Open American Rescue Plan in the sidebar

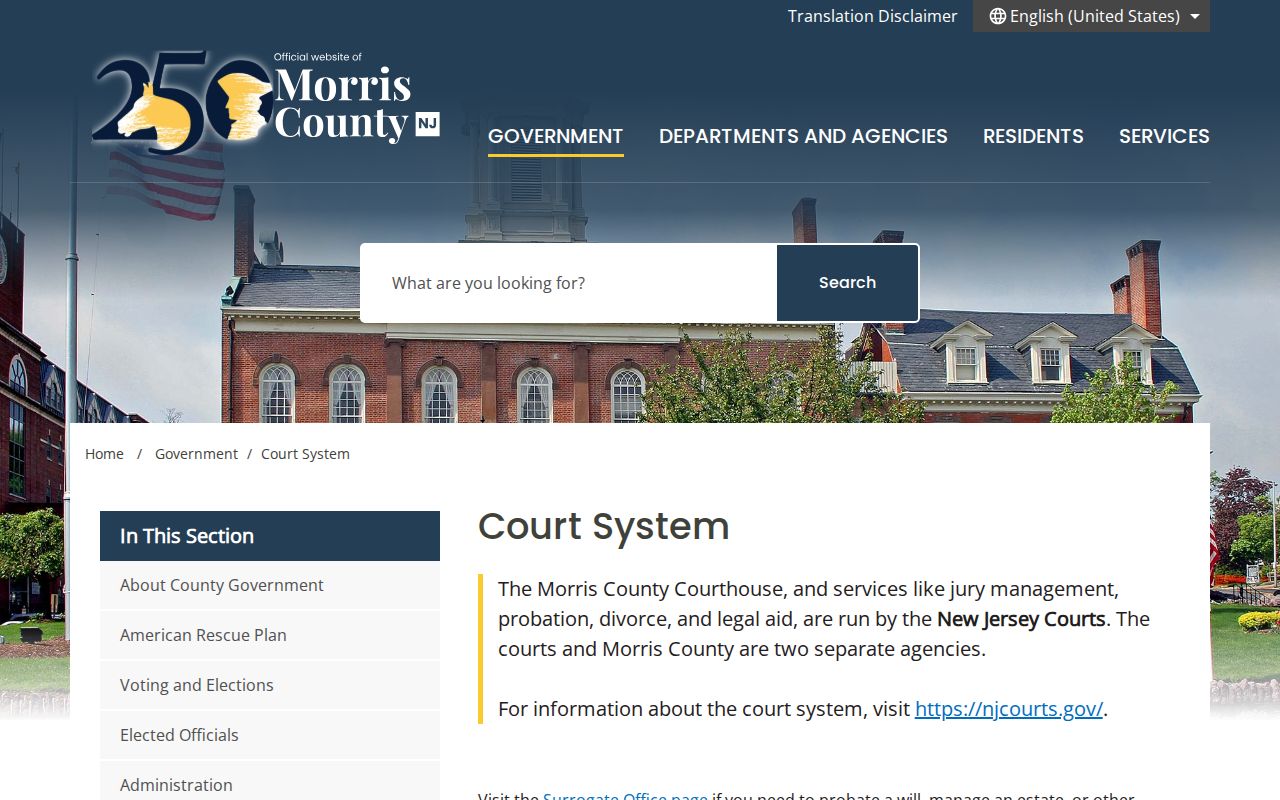(x=270, y=635)
